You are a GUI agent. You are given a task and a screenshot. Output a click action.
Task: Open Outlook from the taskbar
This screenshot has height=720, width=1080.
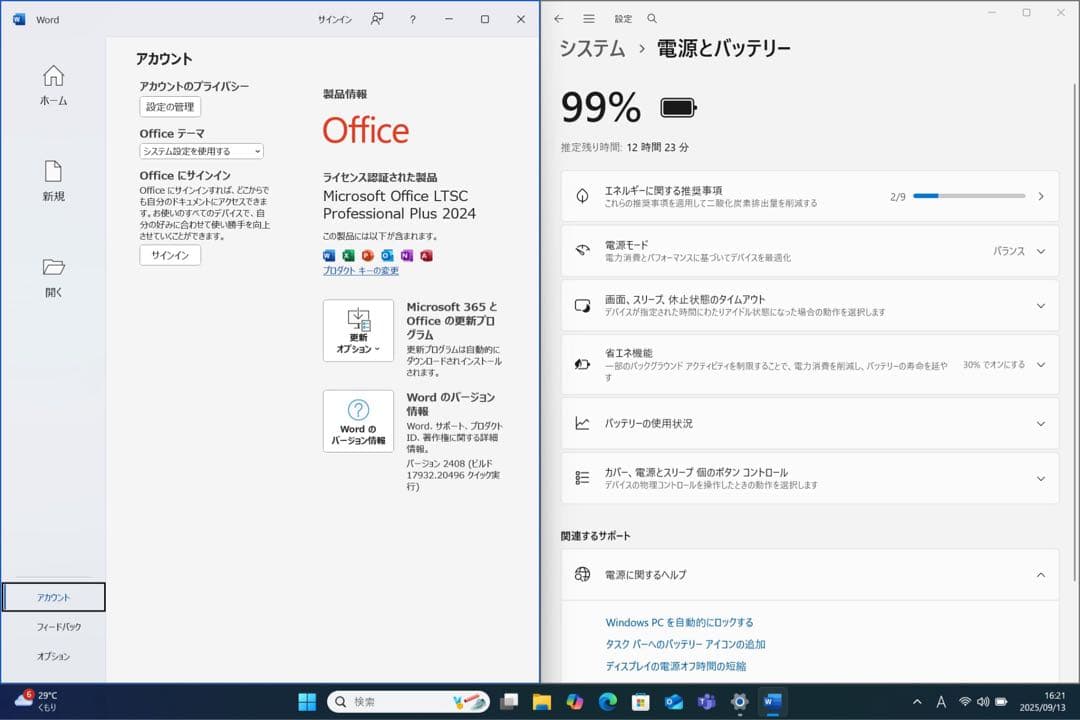pos(674,701)
